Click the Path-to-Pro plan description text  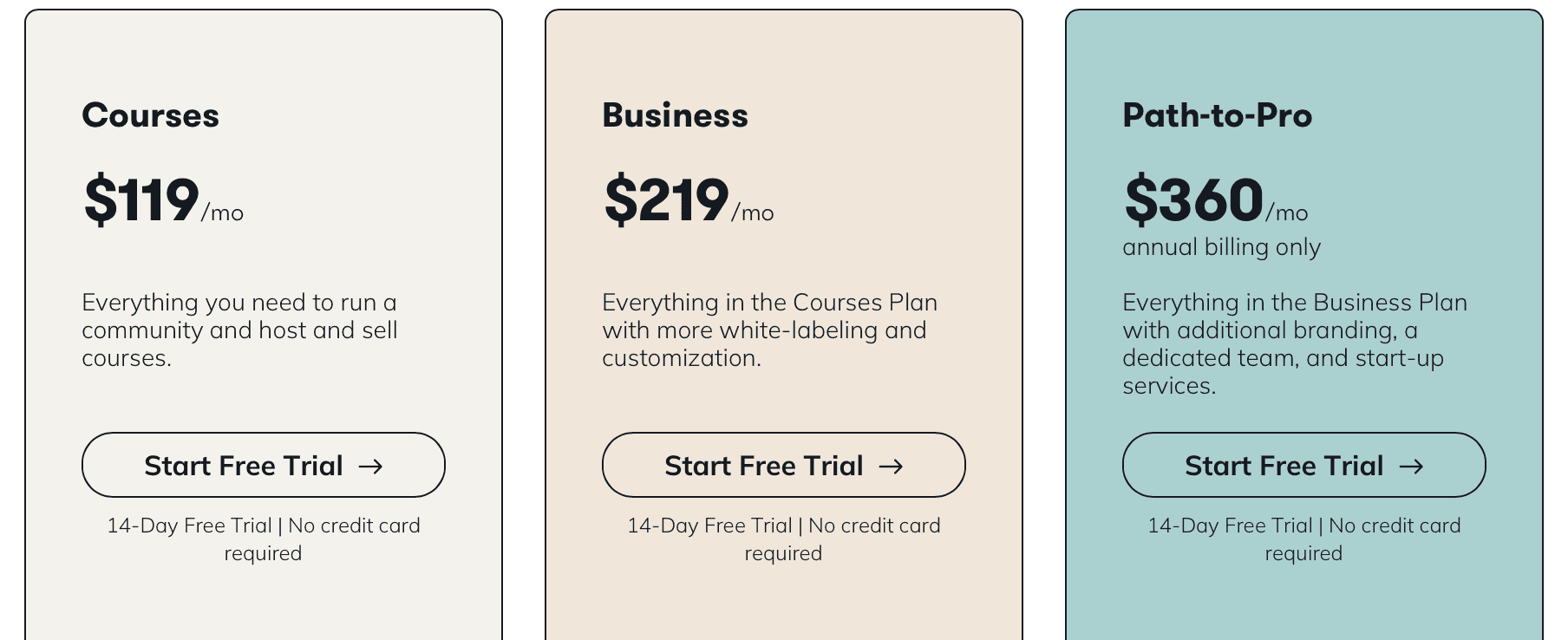(x=1295, y=343)
